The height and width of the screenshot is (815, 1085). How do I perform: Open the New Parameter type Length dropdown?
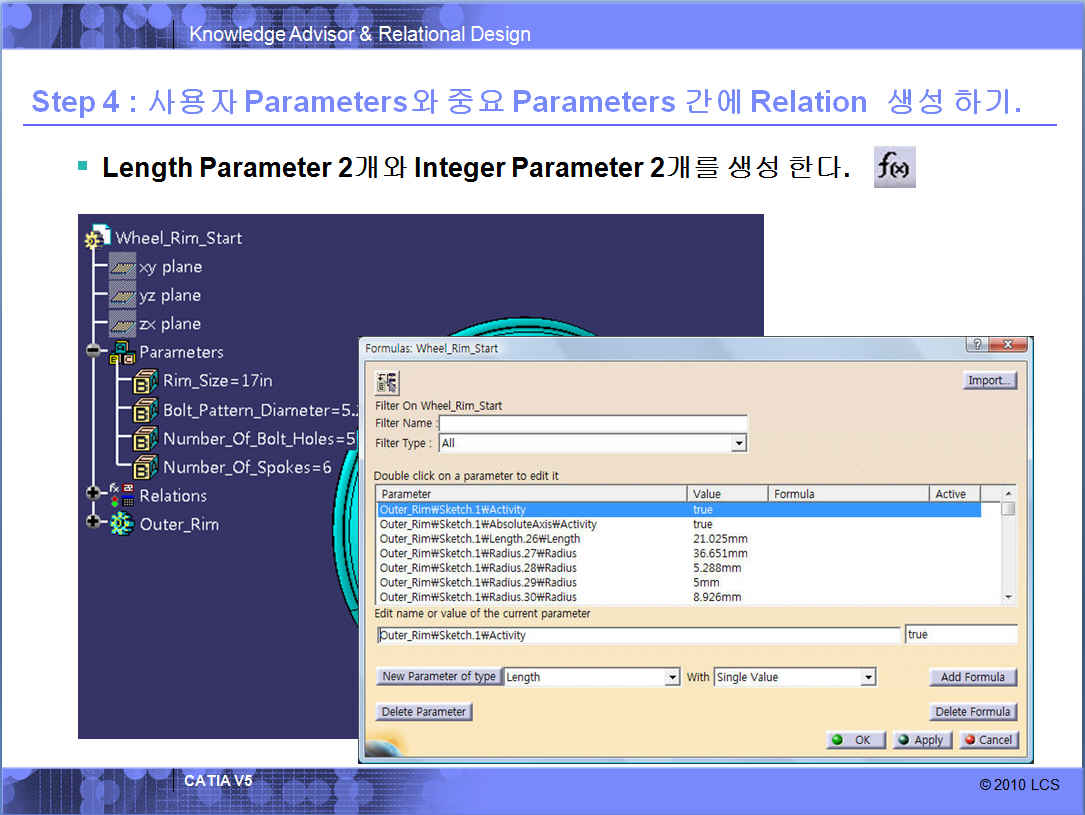[x=672, y=678]
